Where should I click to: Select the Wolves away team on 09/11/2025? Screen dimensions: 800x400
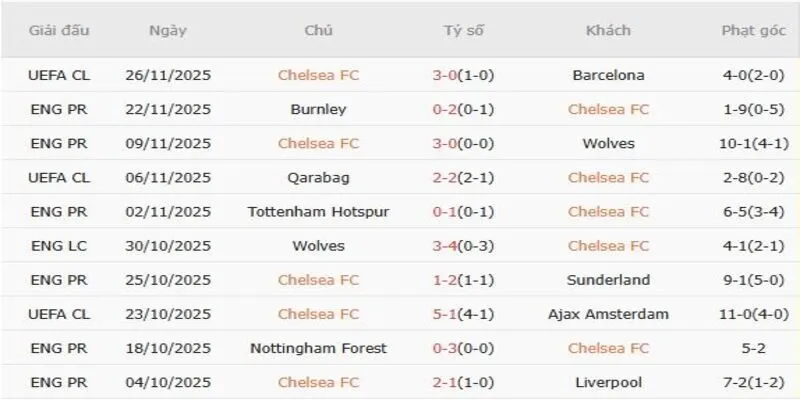(608, 143)
